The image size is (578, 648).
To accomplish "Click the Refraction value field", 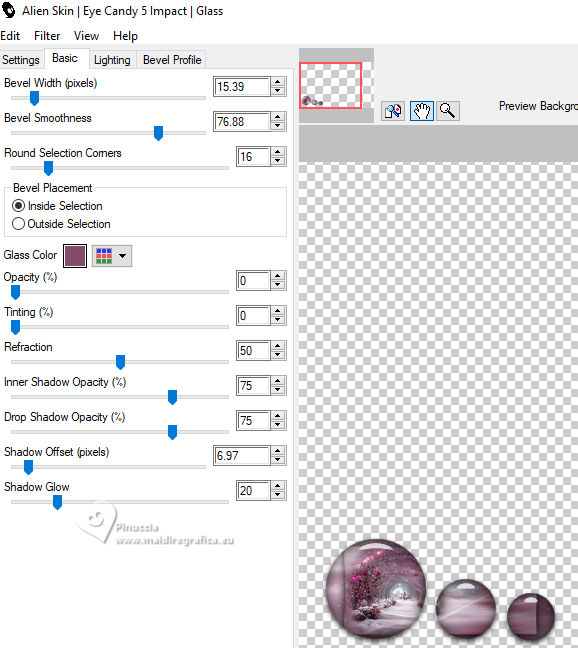I will coord(253,351).
